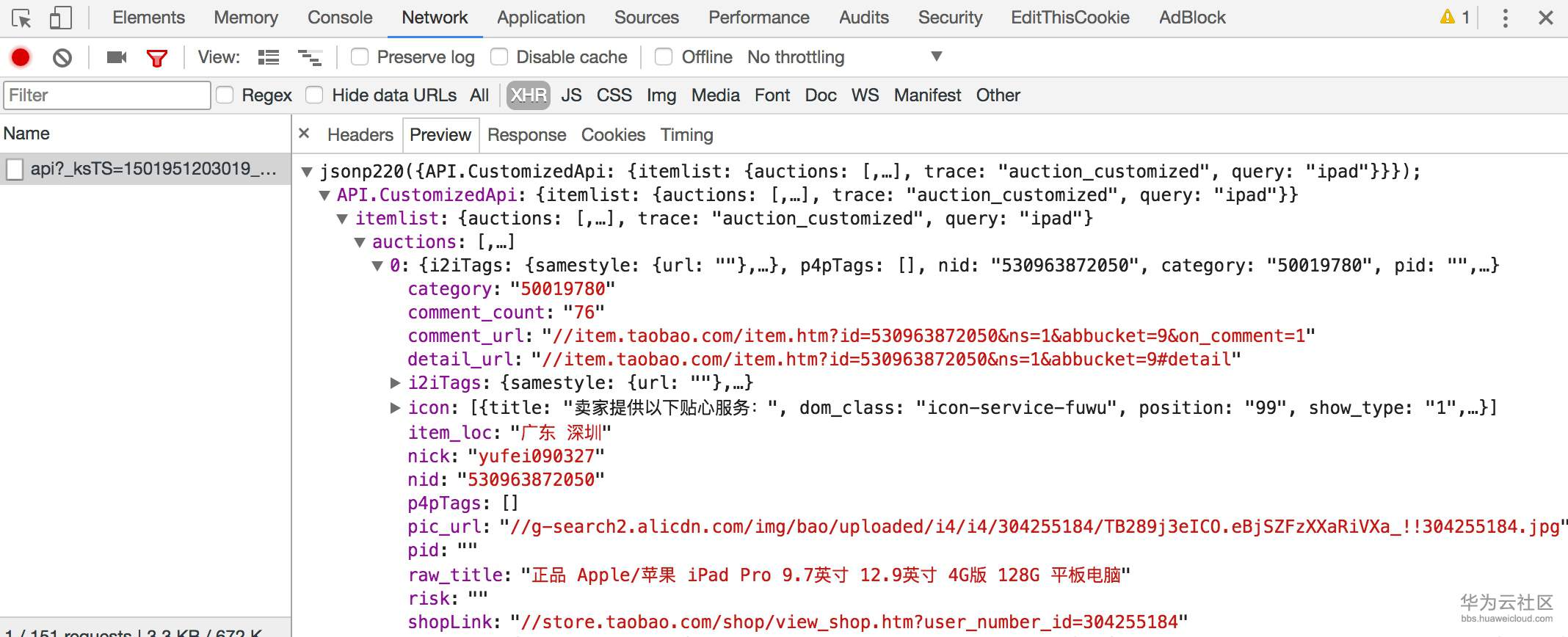
Task: Clear the network log
Action: tap(62, 57)
